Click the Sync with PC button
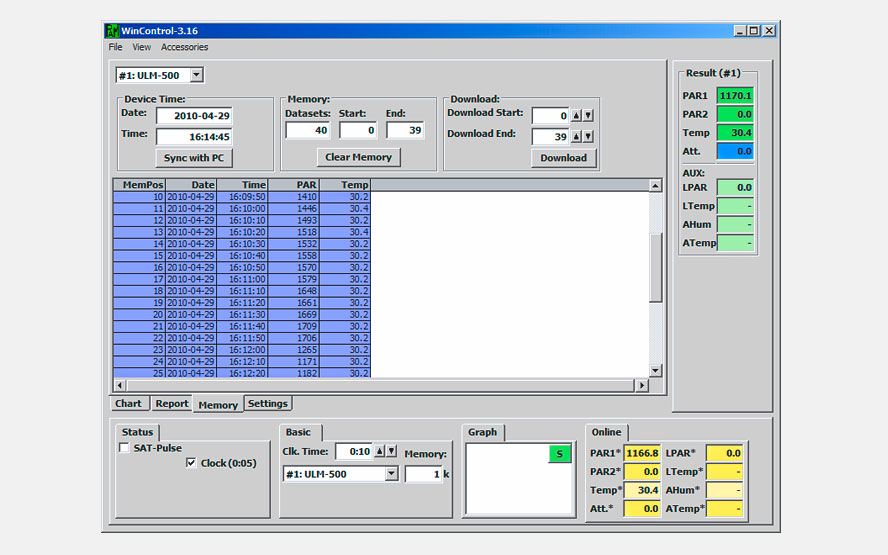The width and height of the screenshot is (888, 555). [x=194, y=157]
